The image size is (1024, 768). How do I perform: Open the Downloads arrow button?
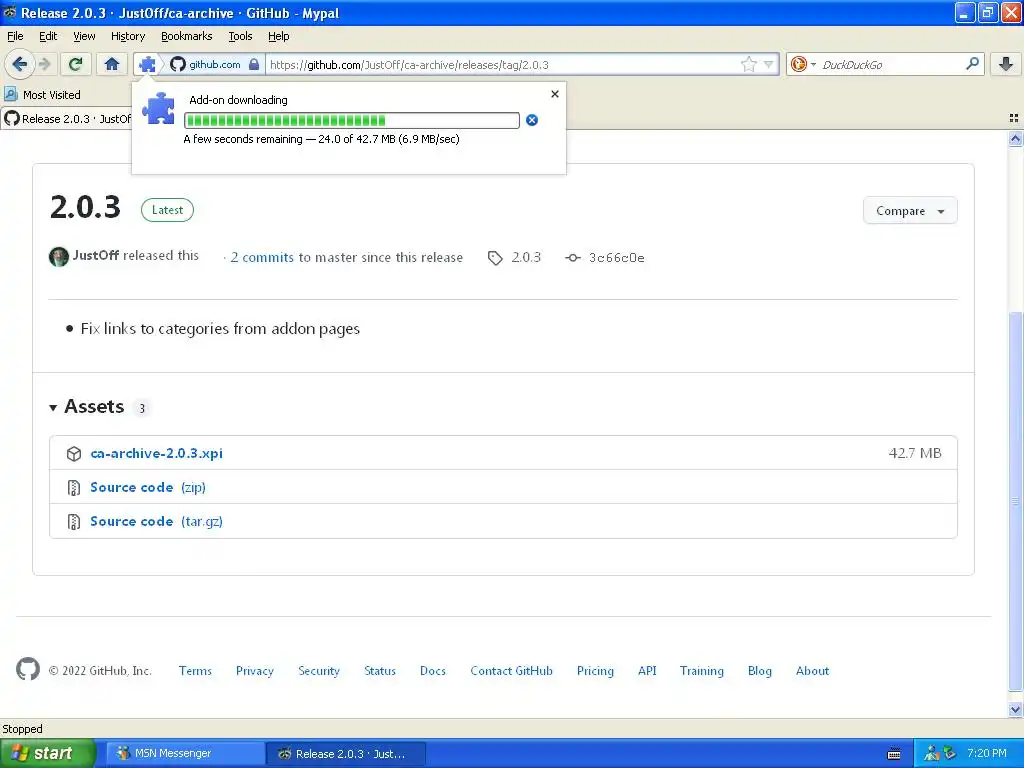1006,64
